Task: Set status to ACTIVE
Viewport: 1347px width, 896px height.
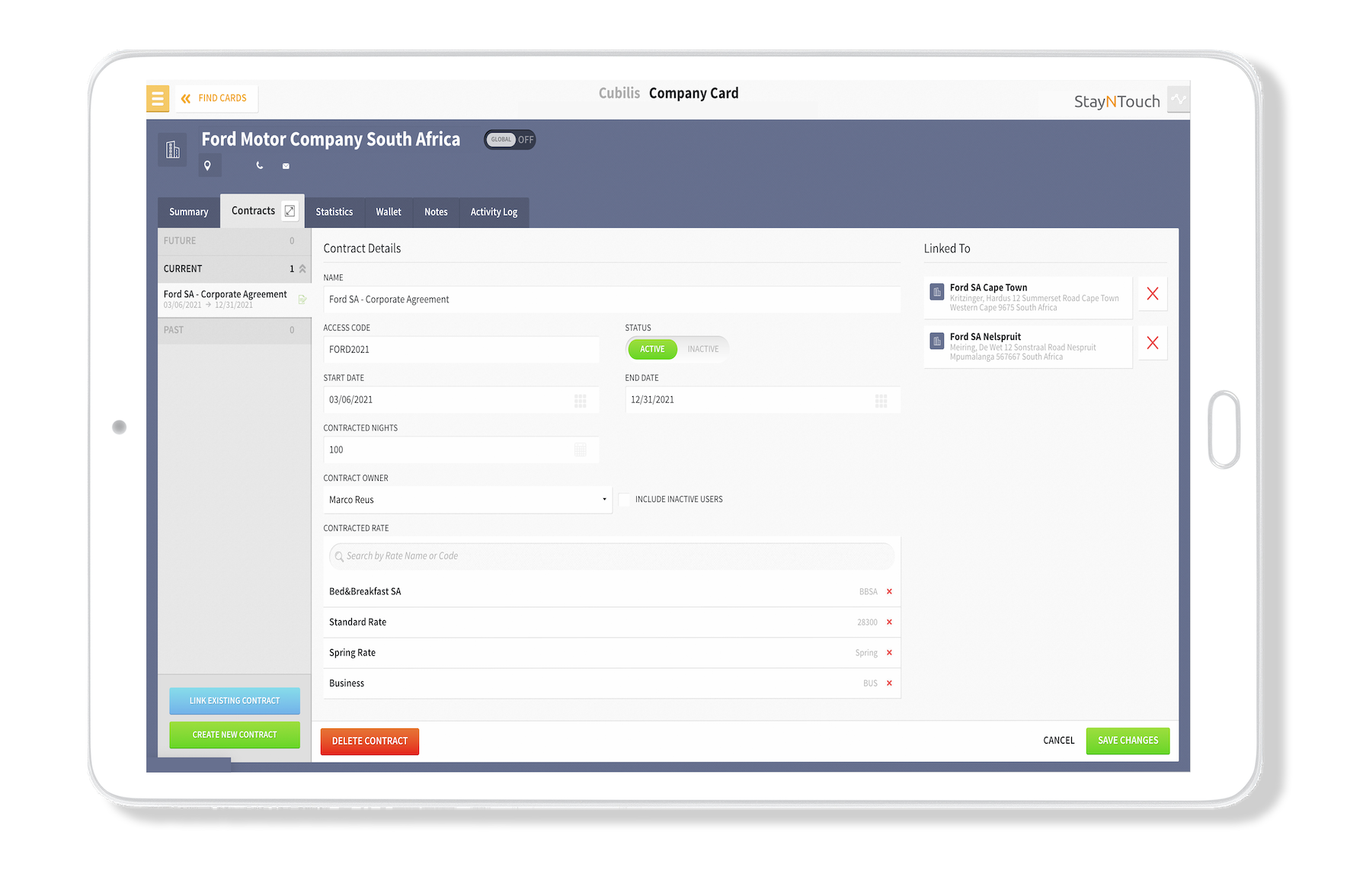Action: coord(652,349)
